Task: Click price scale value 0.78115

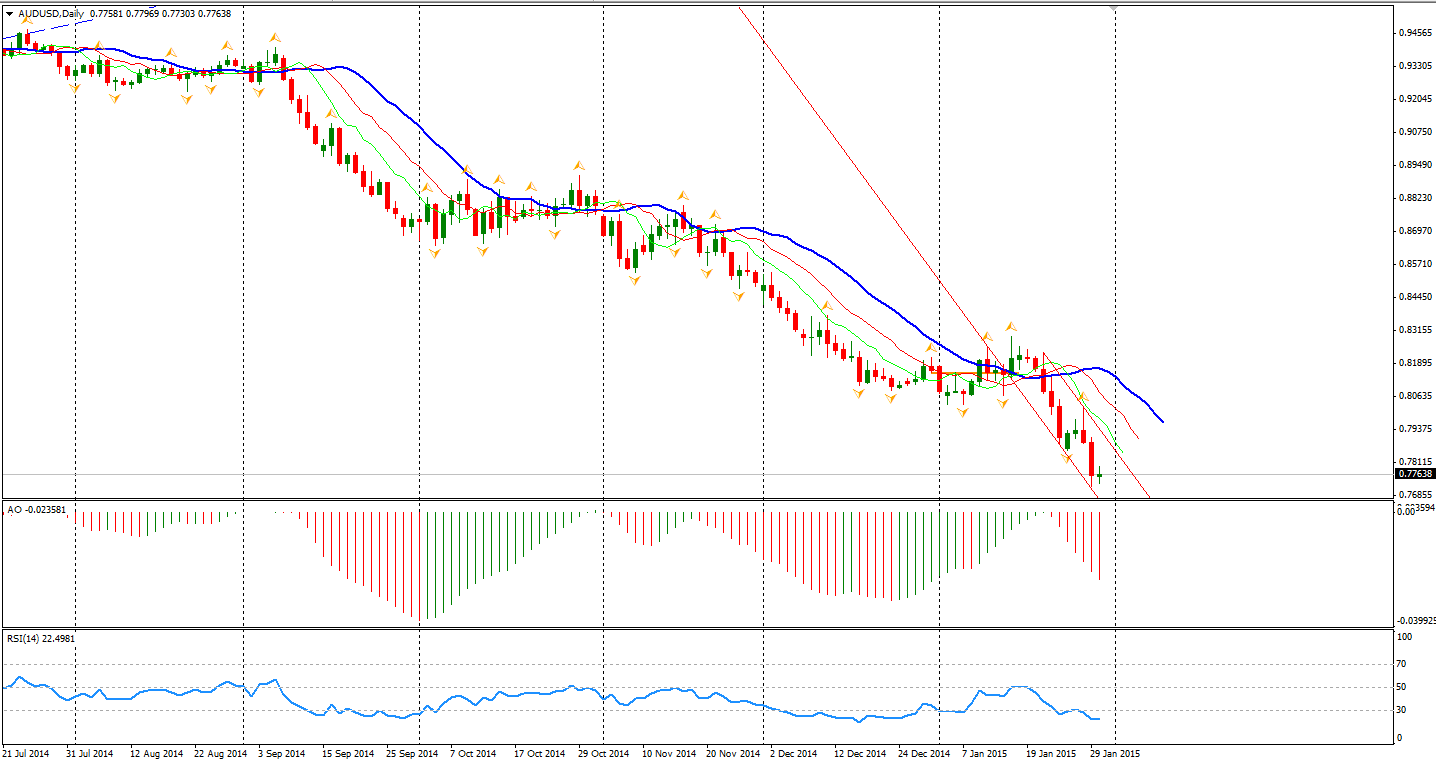Action: pos(1414,462)
